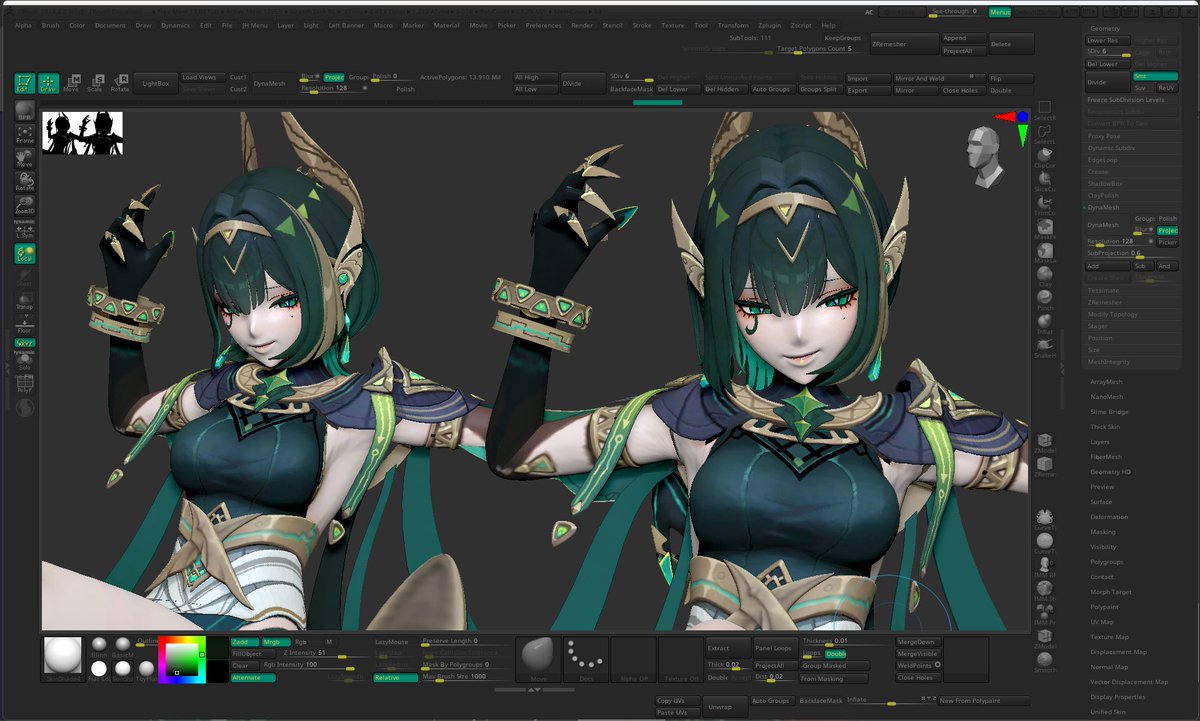Click the Frame view icon
Screen dimensions: 1200x721
click(25, 134)
